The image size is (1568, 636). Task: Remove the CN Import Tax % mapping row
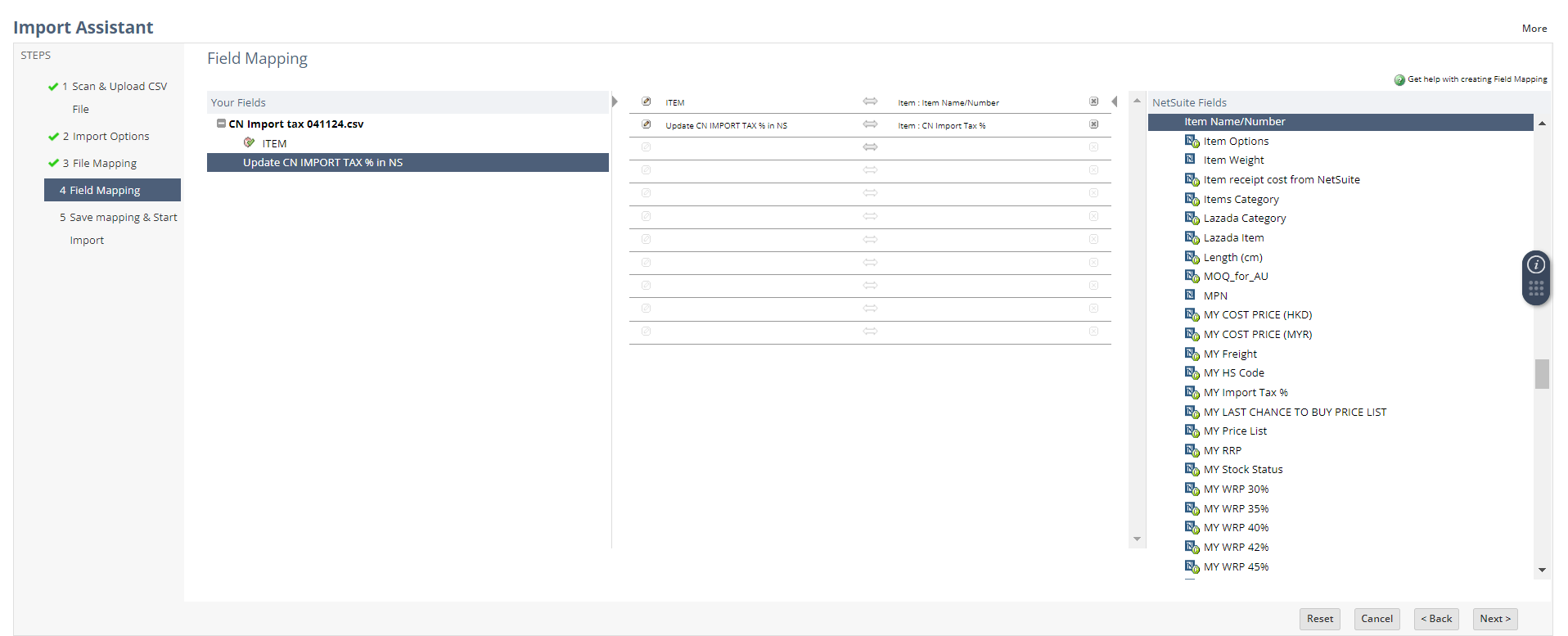[1093, 124]
